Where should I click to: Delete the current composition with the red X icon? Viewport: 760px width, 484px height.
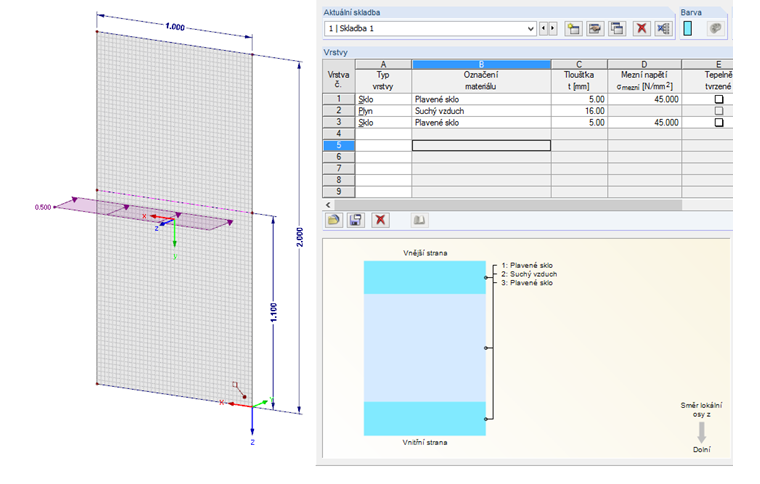[x=641, y=29]
